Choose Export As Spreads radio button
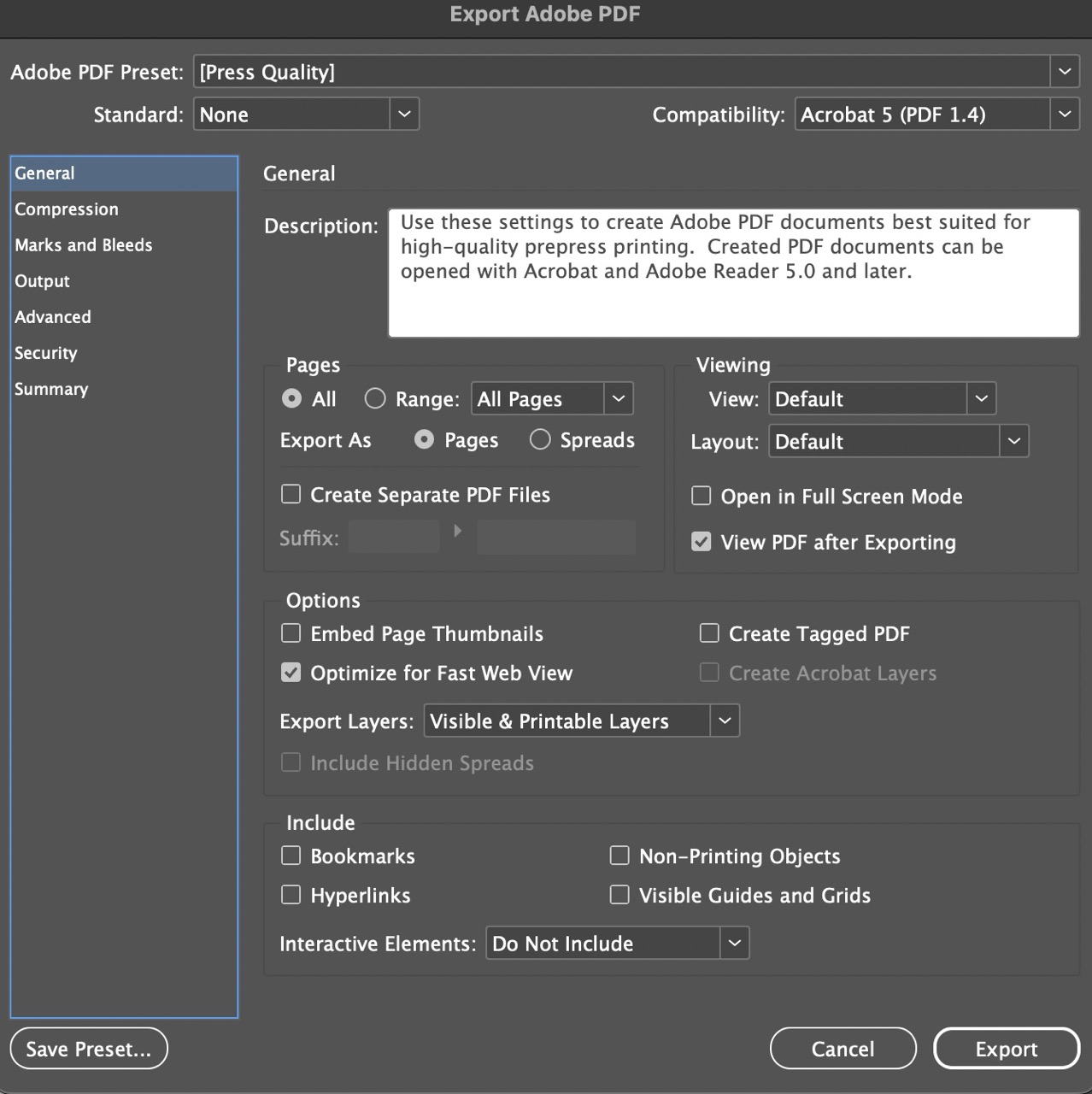The image size is (1092, 1094). [540, 439]
